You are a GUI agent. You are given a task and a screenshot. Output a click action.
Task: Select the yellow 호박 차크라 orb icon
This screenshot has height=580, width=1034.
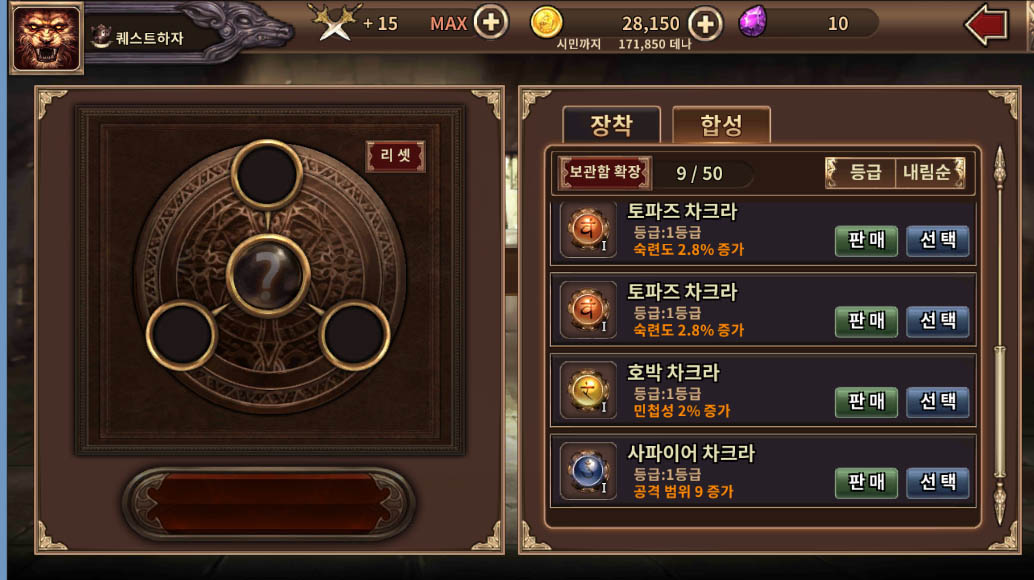588,390
